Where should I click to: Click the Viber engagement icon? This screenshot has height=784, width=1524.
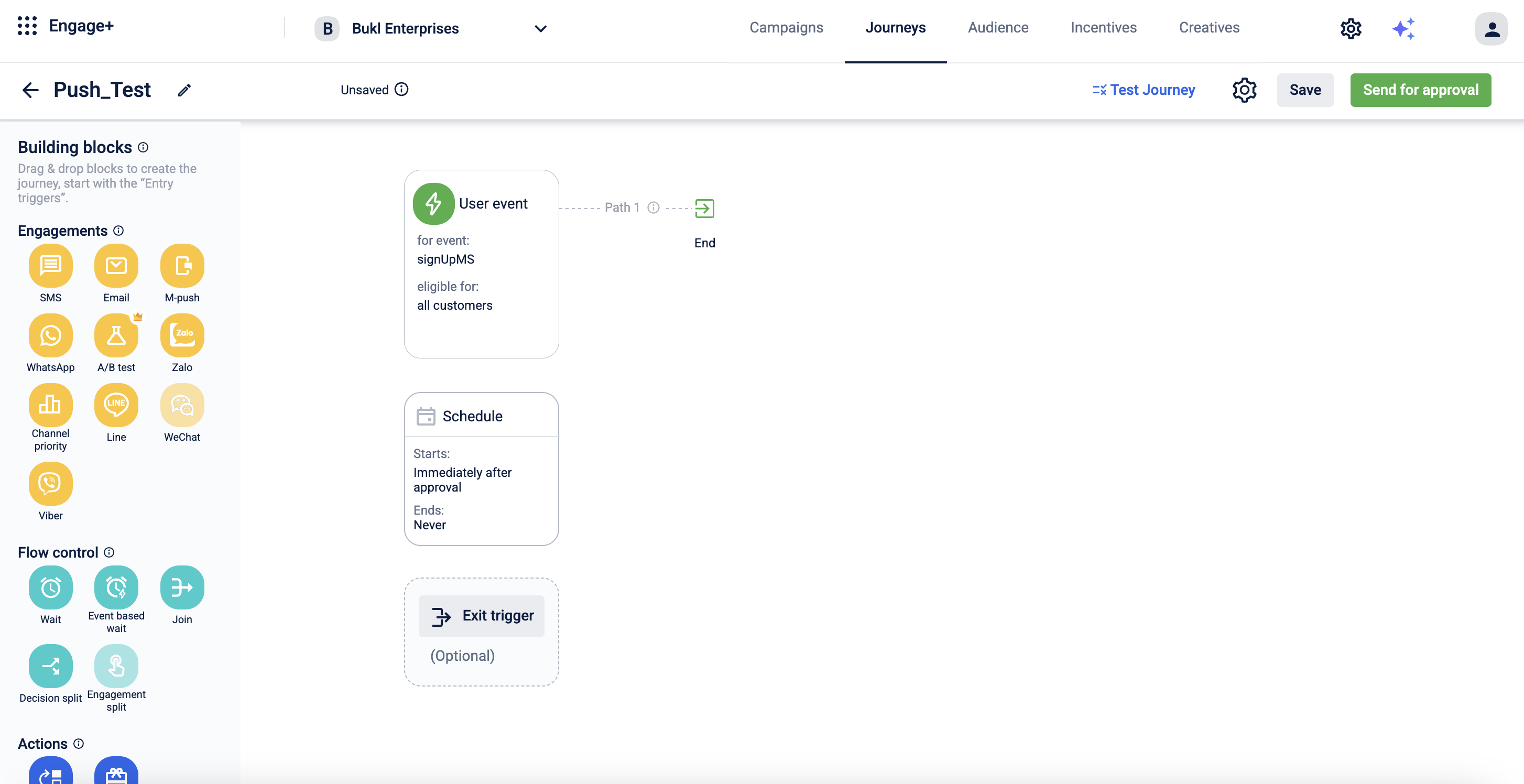(x=50, y=484)
